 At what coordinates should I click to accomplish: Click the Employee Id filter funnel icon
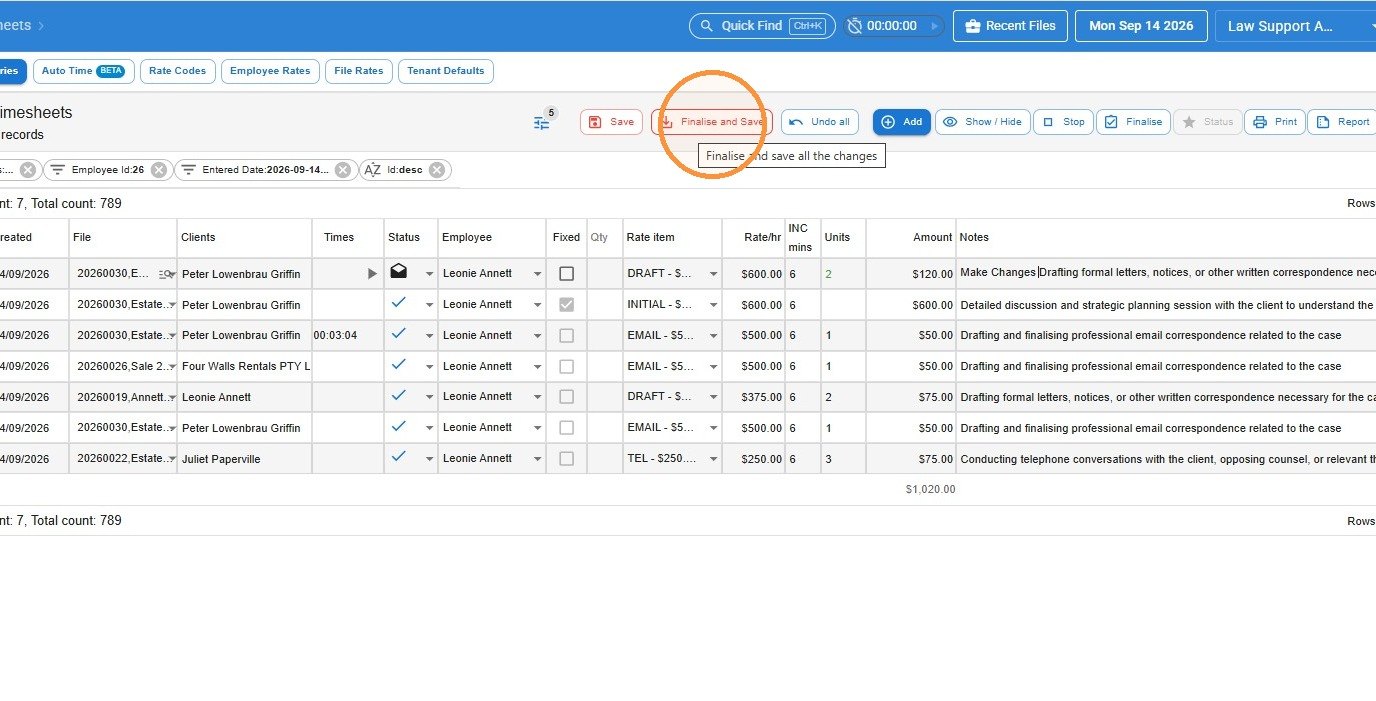[x=58, y=170]
